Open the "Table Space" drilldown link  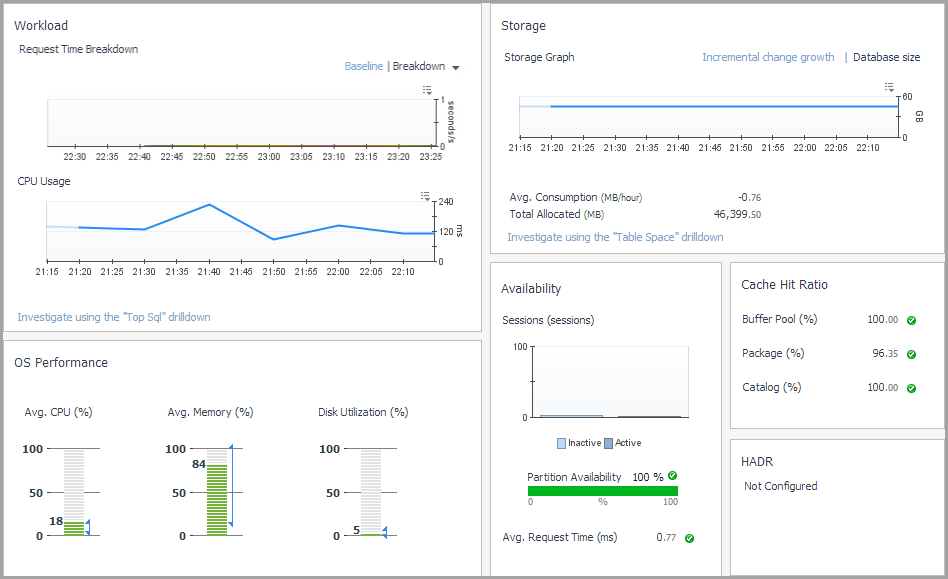click(x=615, y=237)
